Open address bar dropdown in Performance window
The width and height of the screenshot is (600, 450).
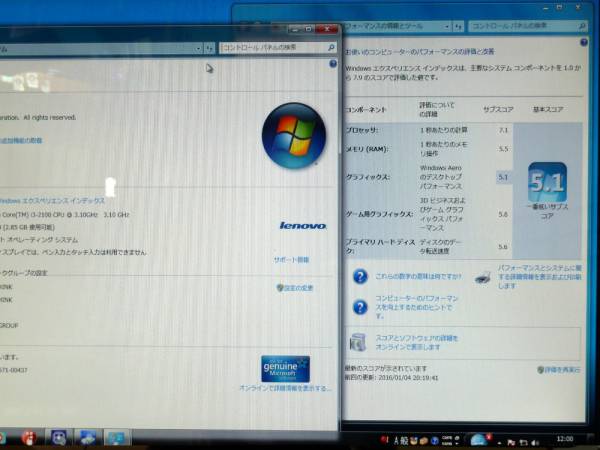click(x=447, y=26)
